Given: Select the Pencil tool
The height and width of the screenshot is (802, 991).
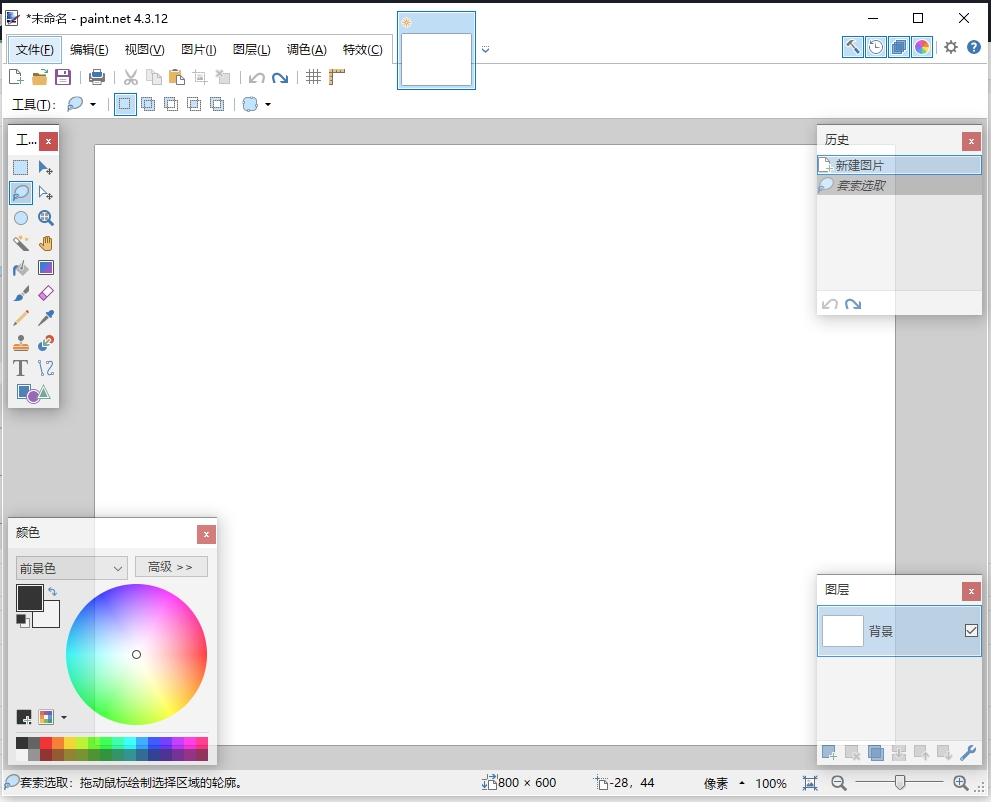Looking at the screenshot, I should pos(21,318).
